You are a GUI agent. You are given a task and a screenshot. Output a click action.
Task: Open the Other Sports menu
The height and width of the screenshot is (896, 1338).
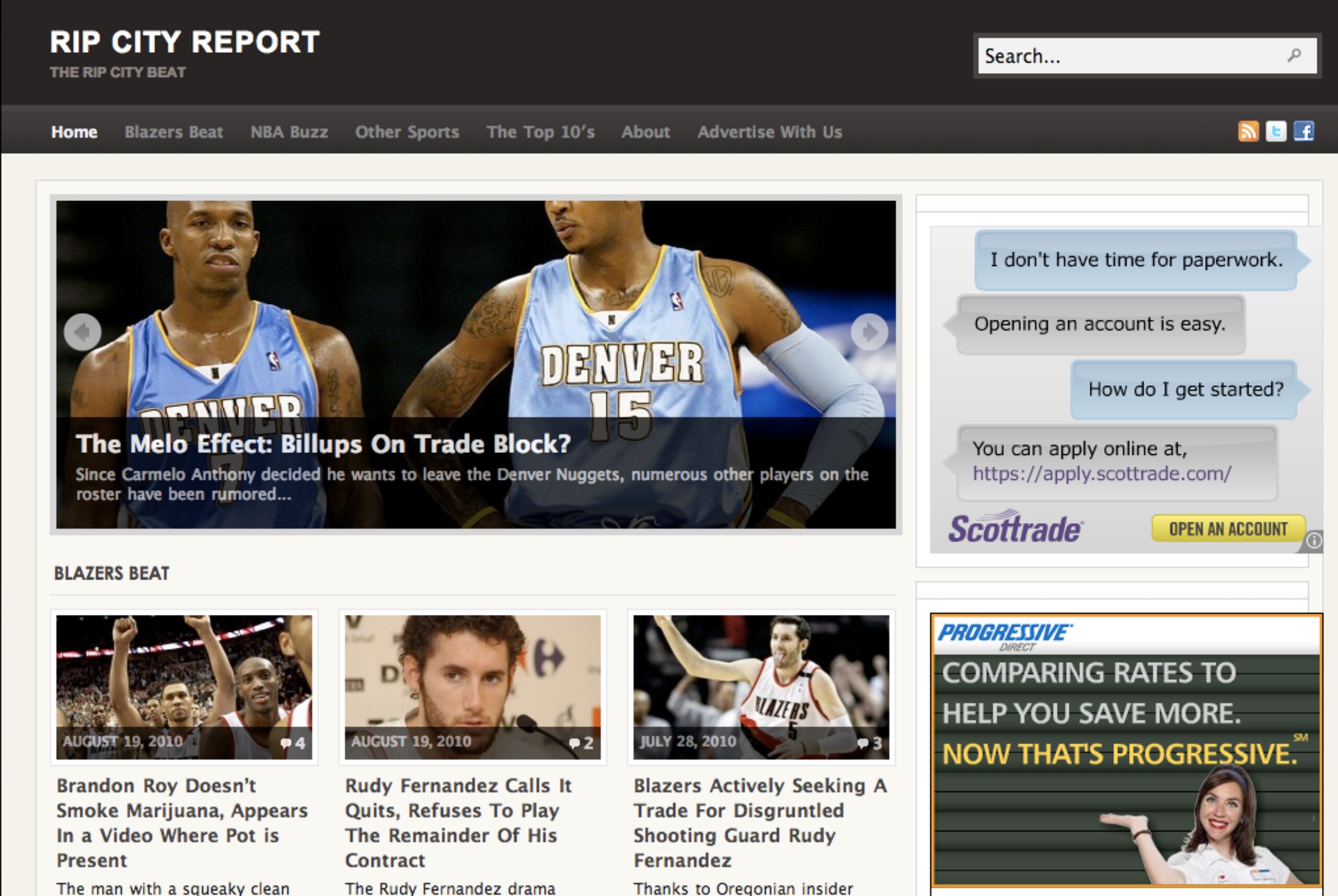pyautogui.click(x=407, y=132)
